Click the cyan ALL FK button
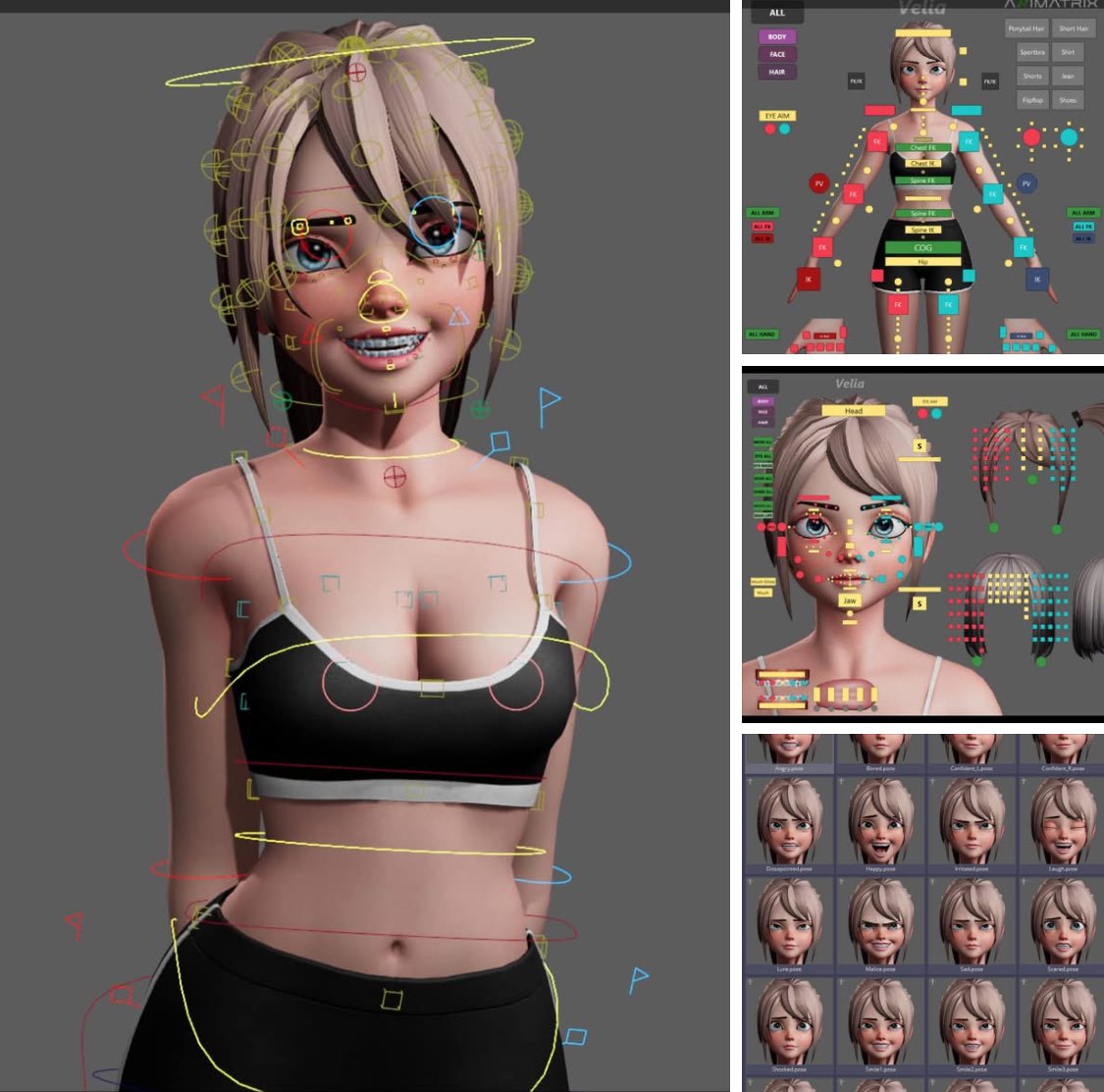The width and height of the screenshot is (1104, 1092). [1083, 227]
